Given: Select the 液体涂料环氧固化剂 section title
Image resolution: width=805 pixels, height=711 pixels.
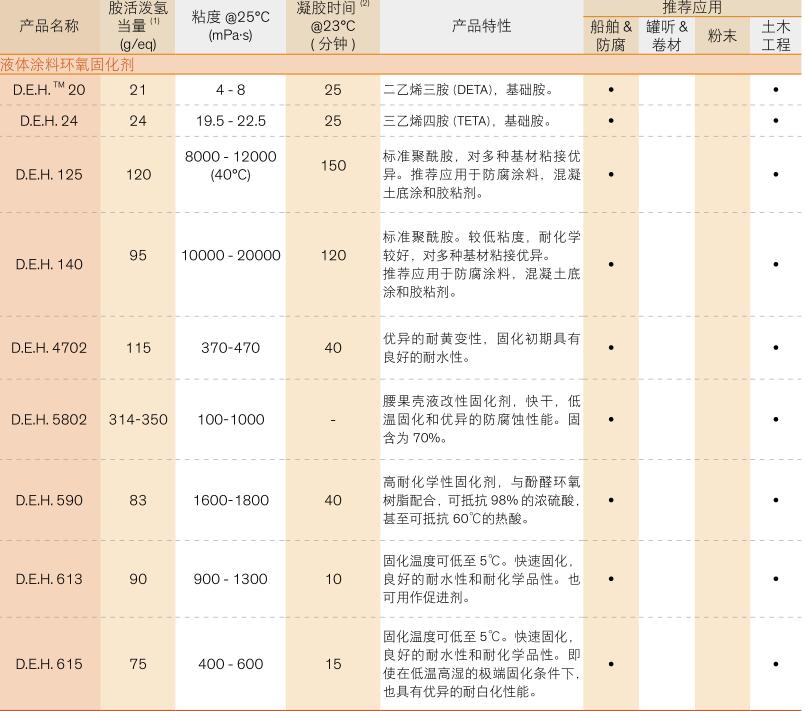Looking at the screenshot, I should [67, 65].
